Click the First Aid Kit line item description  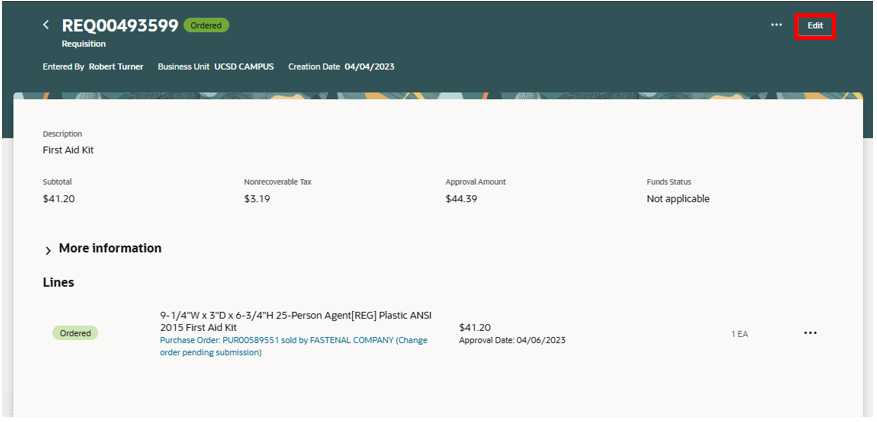click(x=296, y=321)
